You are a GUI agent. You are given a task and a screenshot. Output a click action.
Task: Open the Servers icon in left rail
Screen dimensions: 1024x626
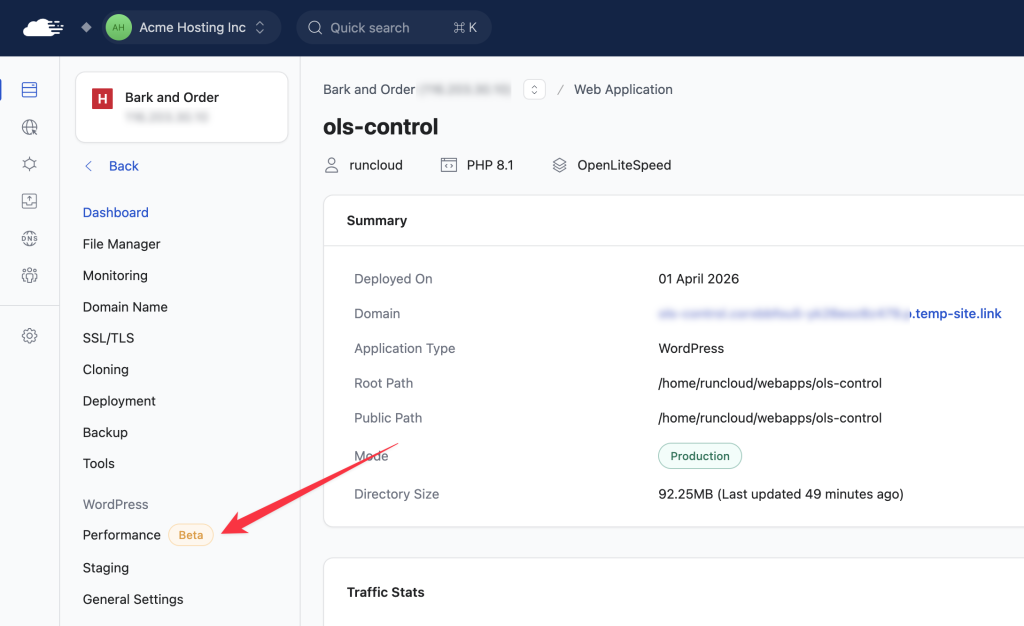tap(29, 89)
